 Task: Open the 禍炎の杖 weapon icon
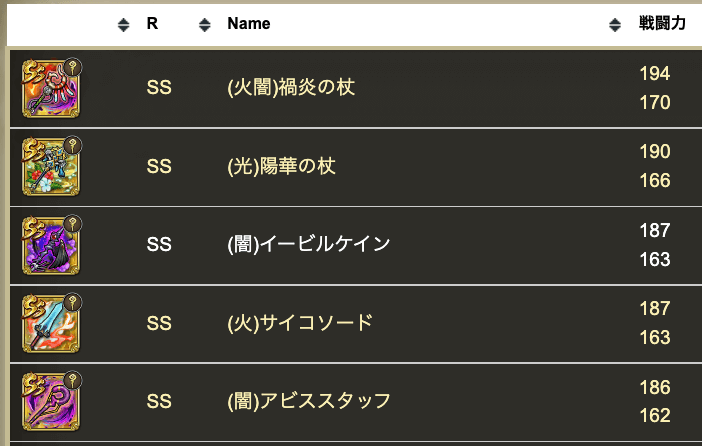tap(51, 89)
